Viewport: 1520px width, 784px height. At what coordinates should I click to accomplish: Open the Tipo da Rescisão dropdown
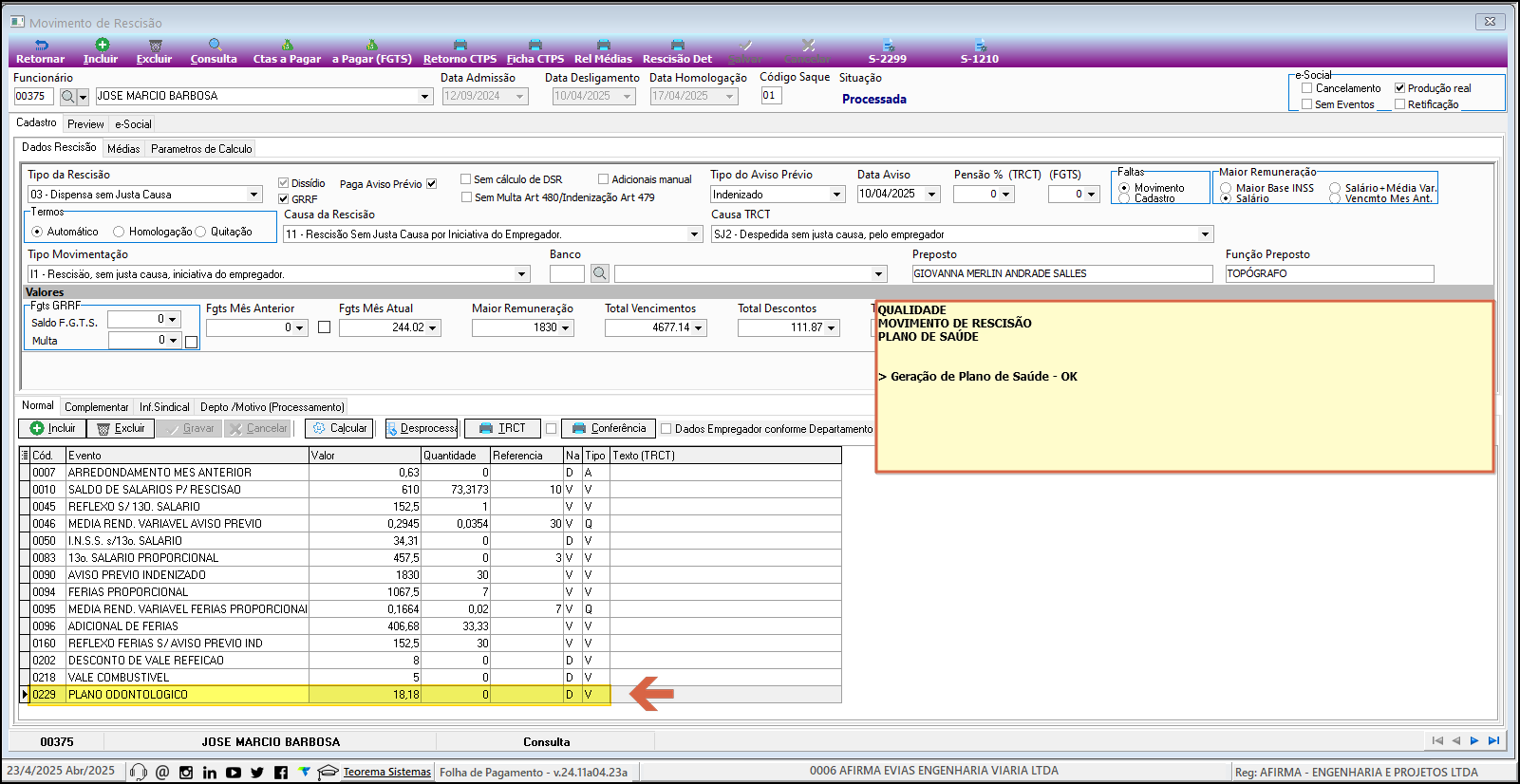(253, 195)
